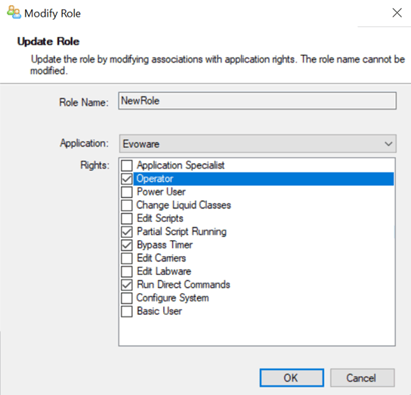Select the Evoware application combo box

tap(258, 144)
